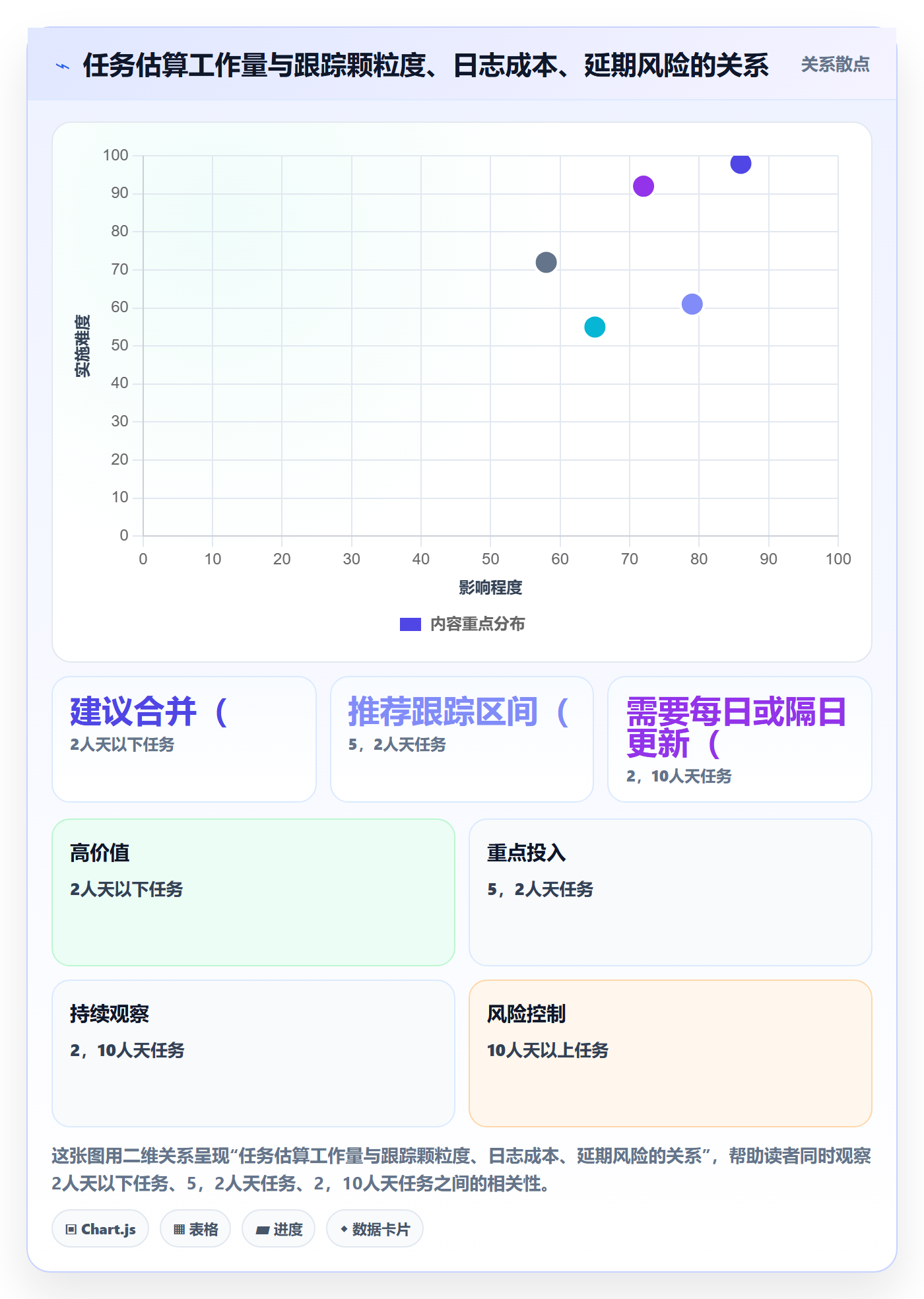Viewport: 924px width, 1299px height.
Task: Select the orange 风险控制 quadrant card
Action: pyautogui.click(x=671, y=1053)
